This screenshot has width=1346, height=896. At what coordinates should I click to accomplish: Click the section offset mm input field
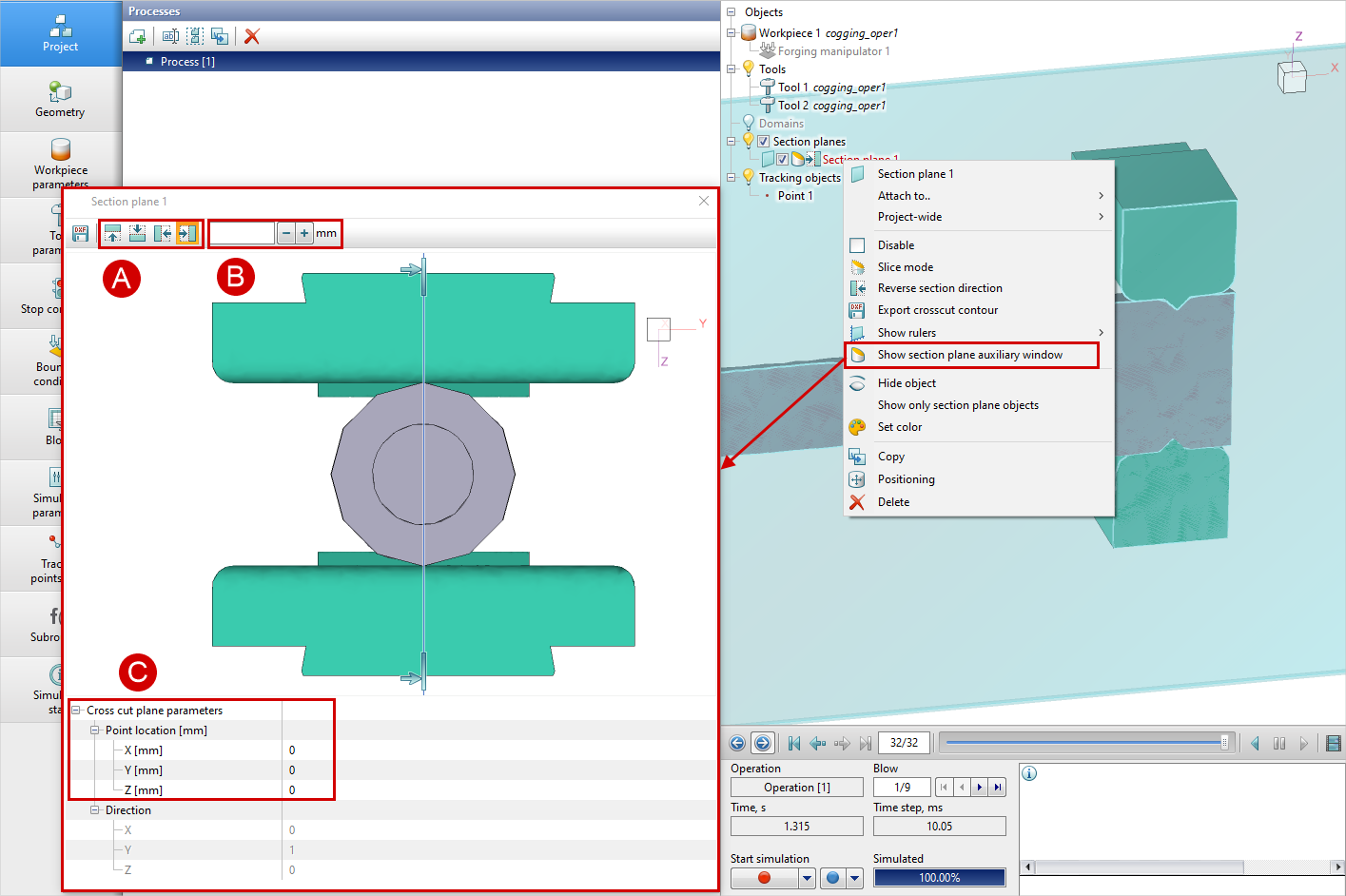(x=243, y=233)
